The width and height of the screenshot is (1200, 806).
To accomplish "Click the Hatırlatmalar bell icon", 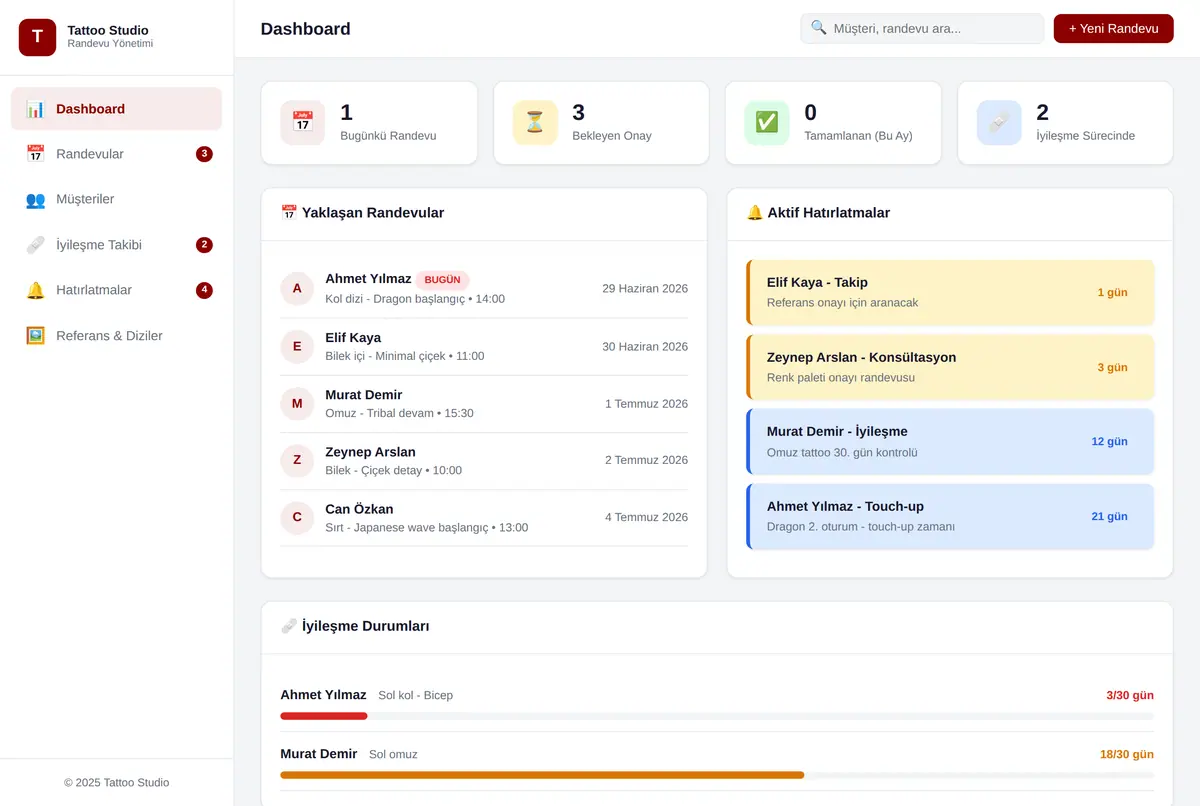I will [35, 290].
